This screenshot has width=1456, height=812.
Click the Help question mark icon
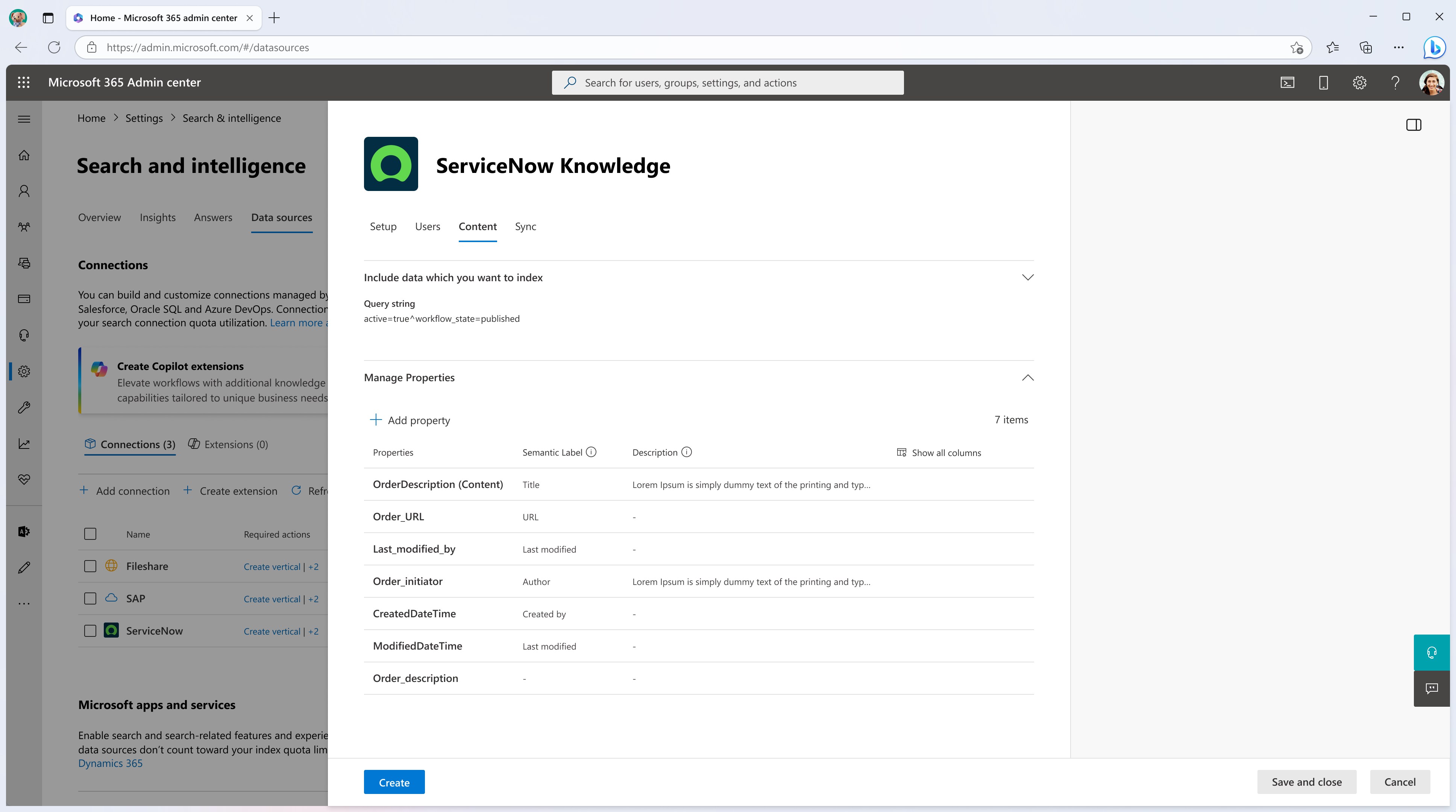point(1394,82)
